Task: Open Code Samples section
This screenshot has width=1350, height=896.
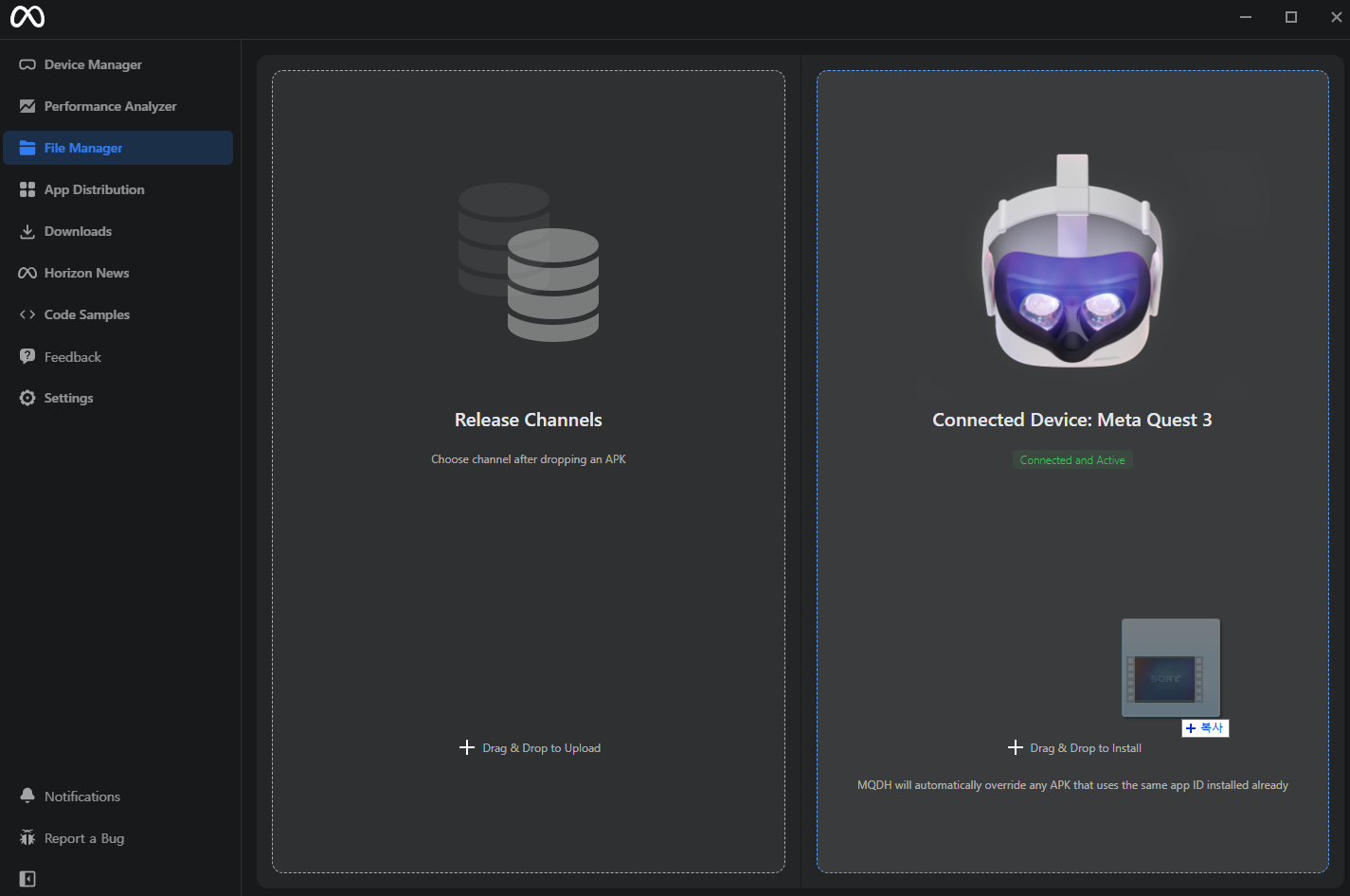Action: [x=118, y=314]
